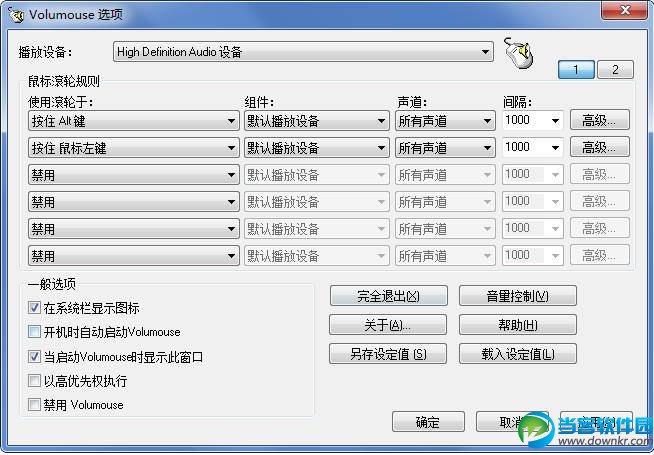Open 帮助(H)
Viewport: 654px width, 455px height.
coord(518,325)
